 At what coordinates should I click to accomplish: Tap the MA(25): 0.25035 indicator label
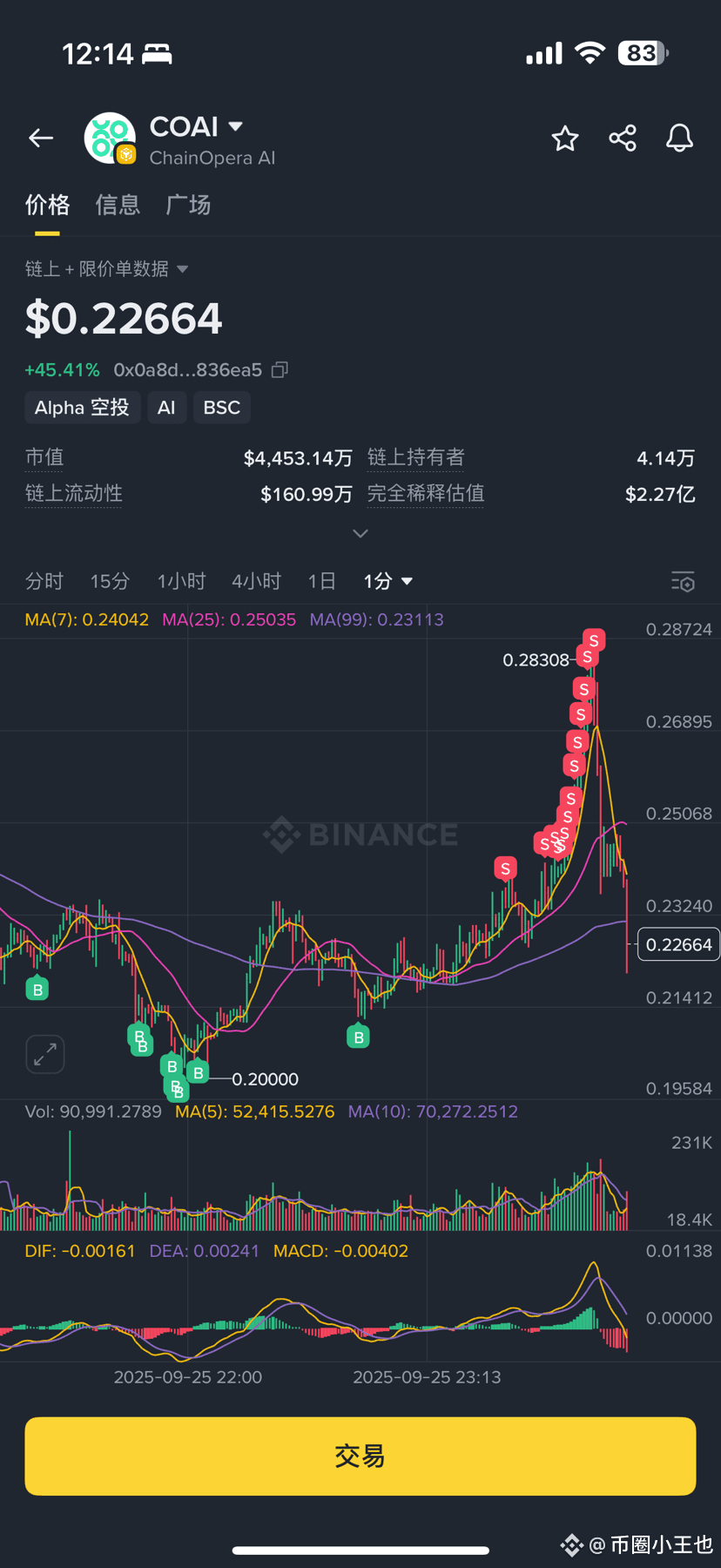pyautogui.click(x=229, y=619)
